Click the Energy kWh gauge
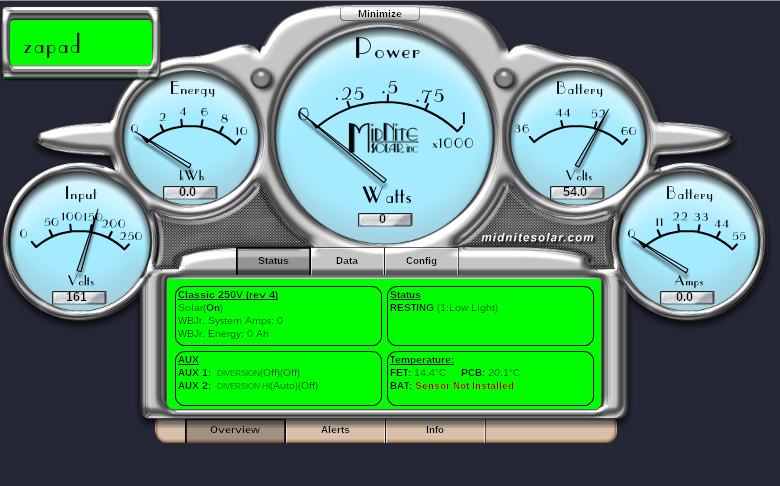Screen dimensions: 780x486 pos(191,139)
